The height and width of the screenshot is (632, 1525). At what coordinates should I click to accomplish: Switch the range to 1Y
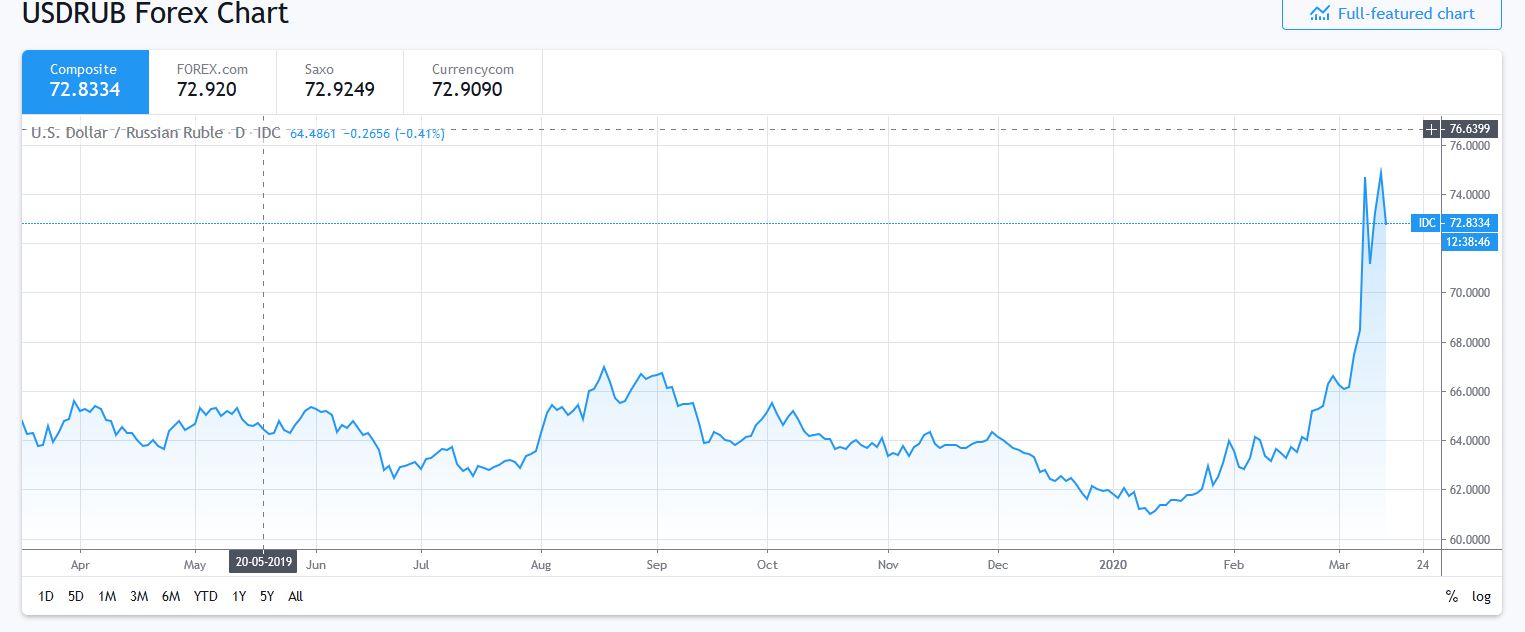click(239, 597)
